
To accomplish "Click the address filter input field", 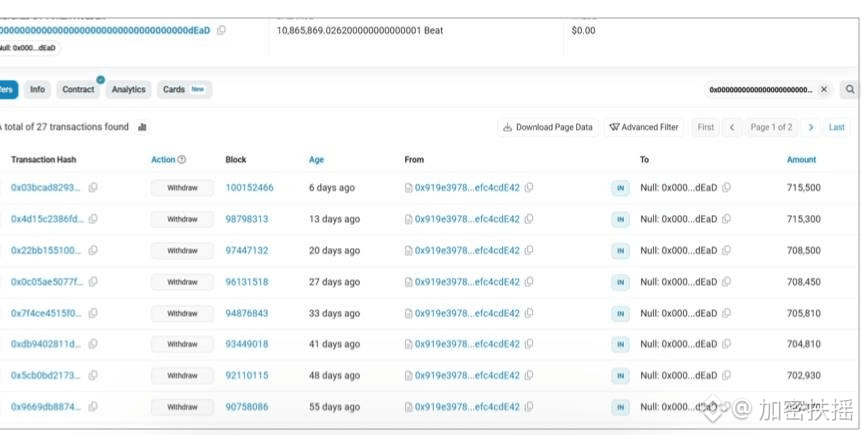I will pos(761,90).
